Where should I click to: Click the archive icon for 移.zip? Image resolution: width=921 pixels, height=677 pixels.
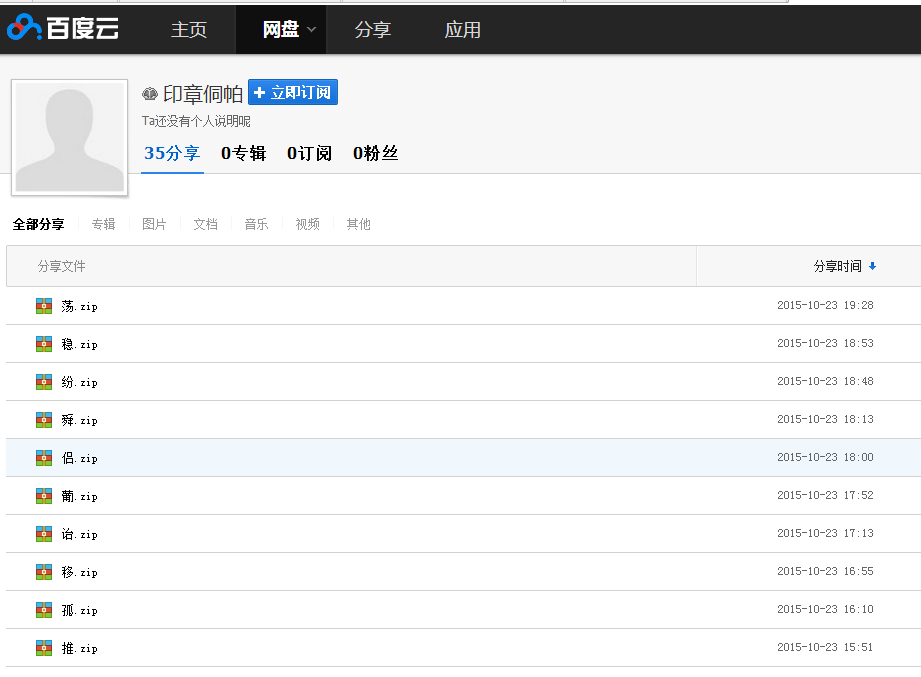[43, 572]
